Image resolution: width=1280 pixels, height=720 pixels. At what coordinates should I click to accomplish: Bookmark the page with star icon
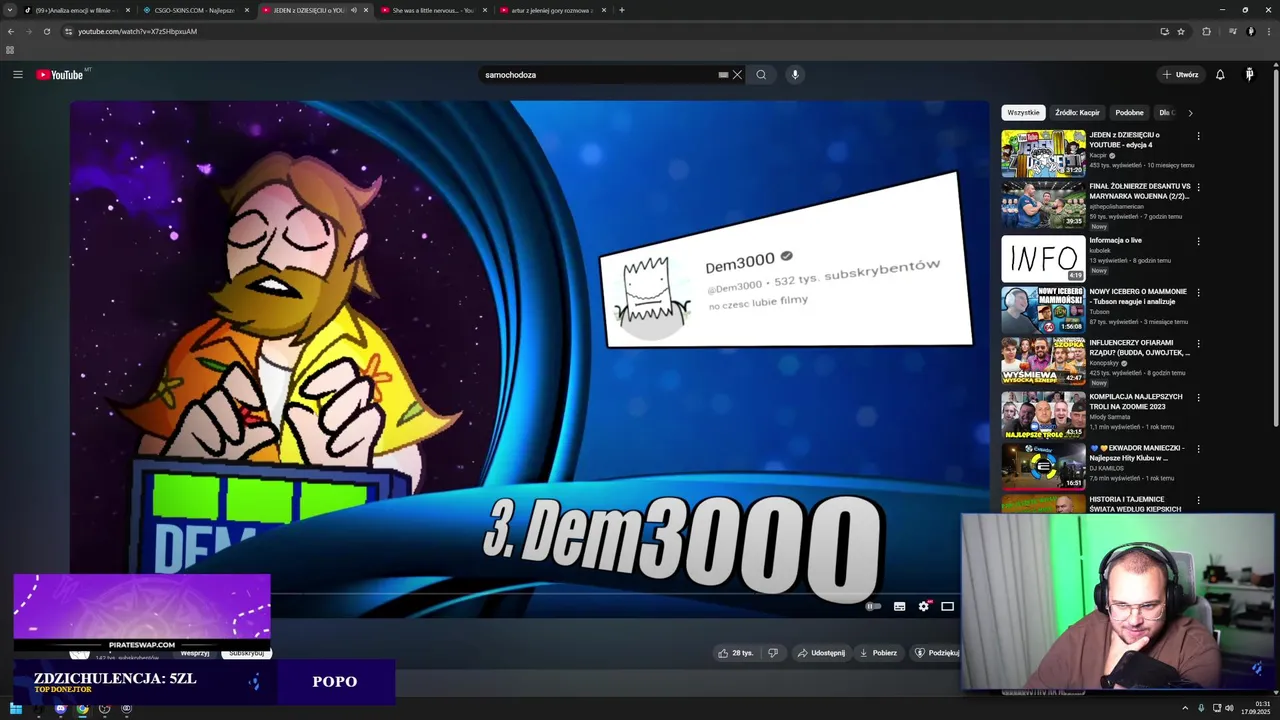tap(1181, 31)
